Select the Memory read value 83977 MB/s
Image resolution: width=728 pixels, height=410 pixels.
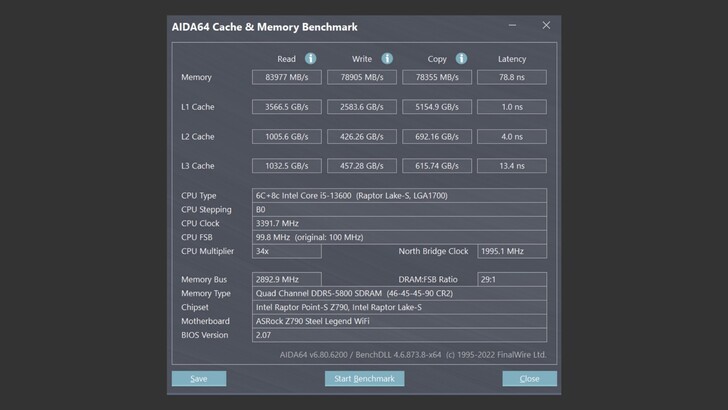point(286,77)
